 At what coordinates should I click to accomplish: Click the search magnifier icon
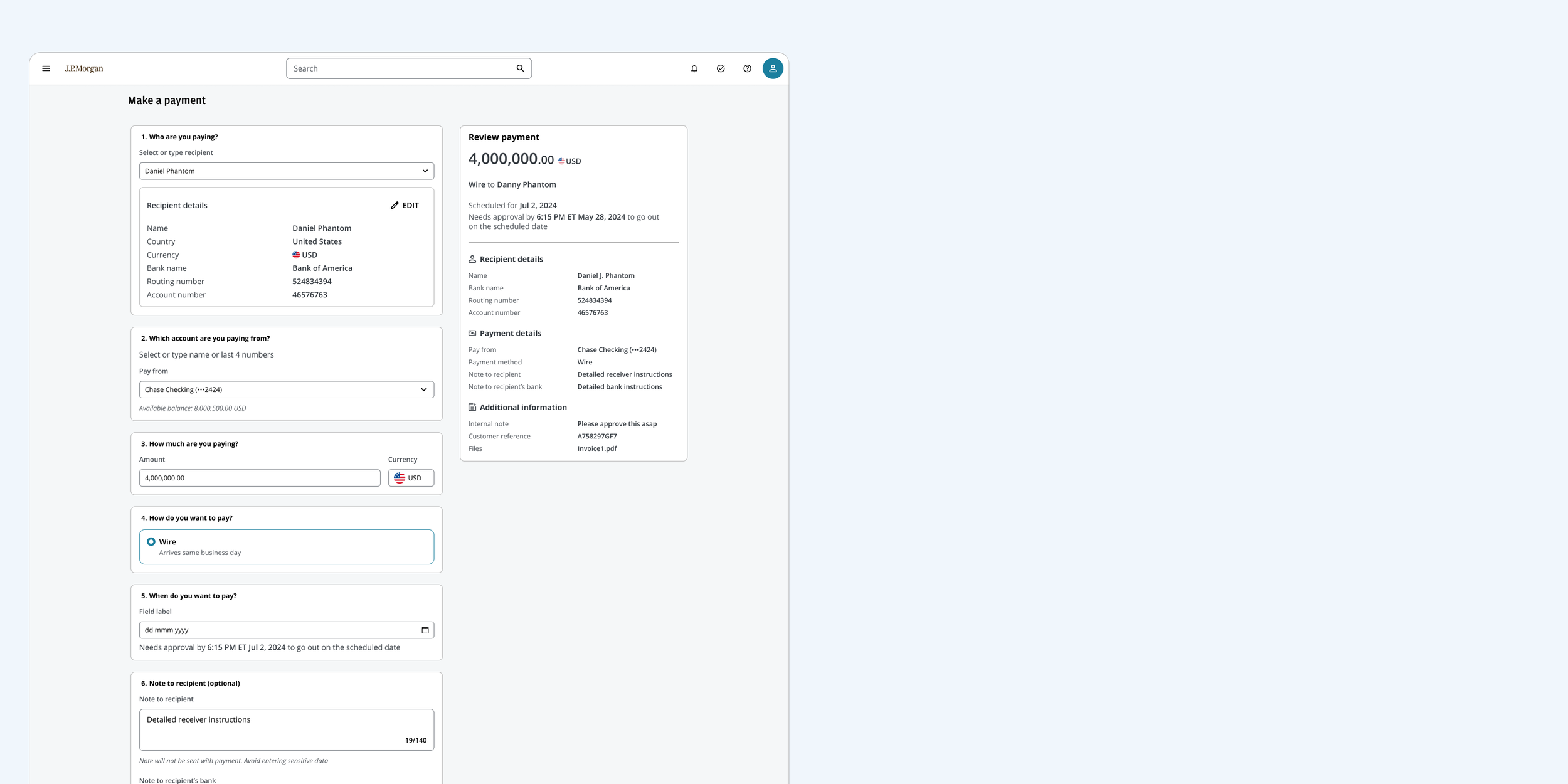tap(520, 68)
